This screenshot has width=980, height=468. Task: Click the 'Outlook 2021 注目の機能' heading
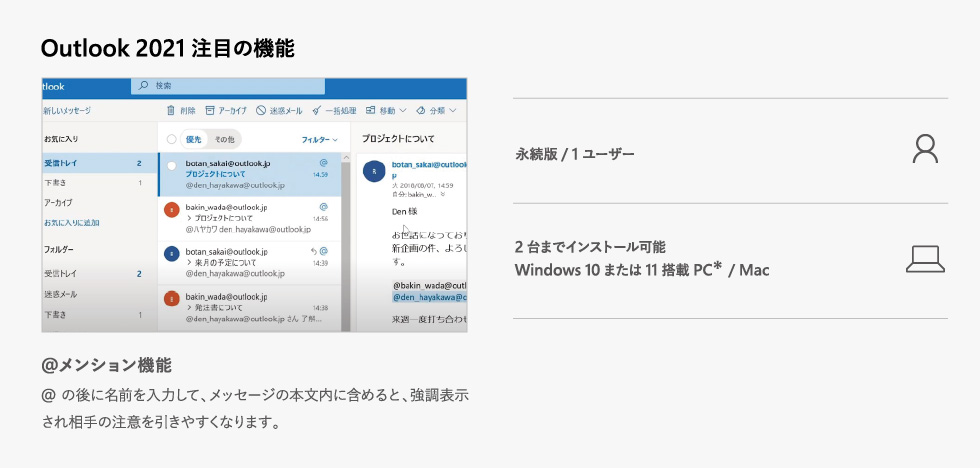(168, 49)
